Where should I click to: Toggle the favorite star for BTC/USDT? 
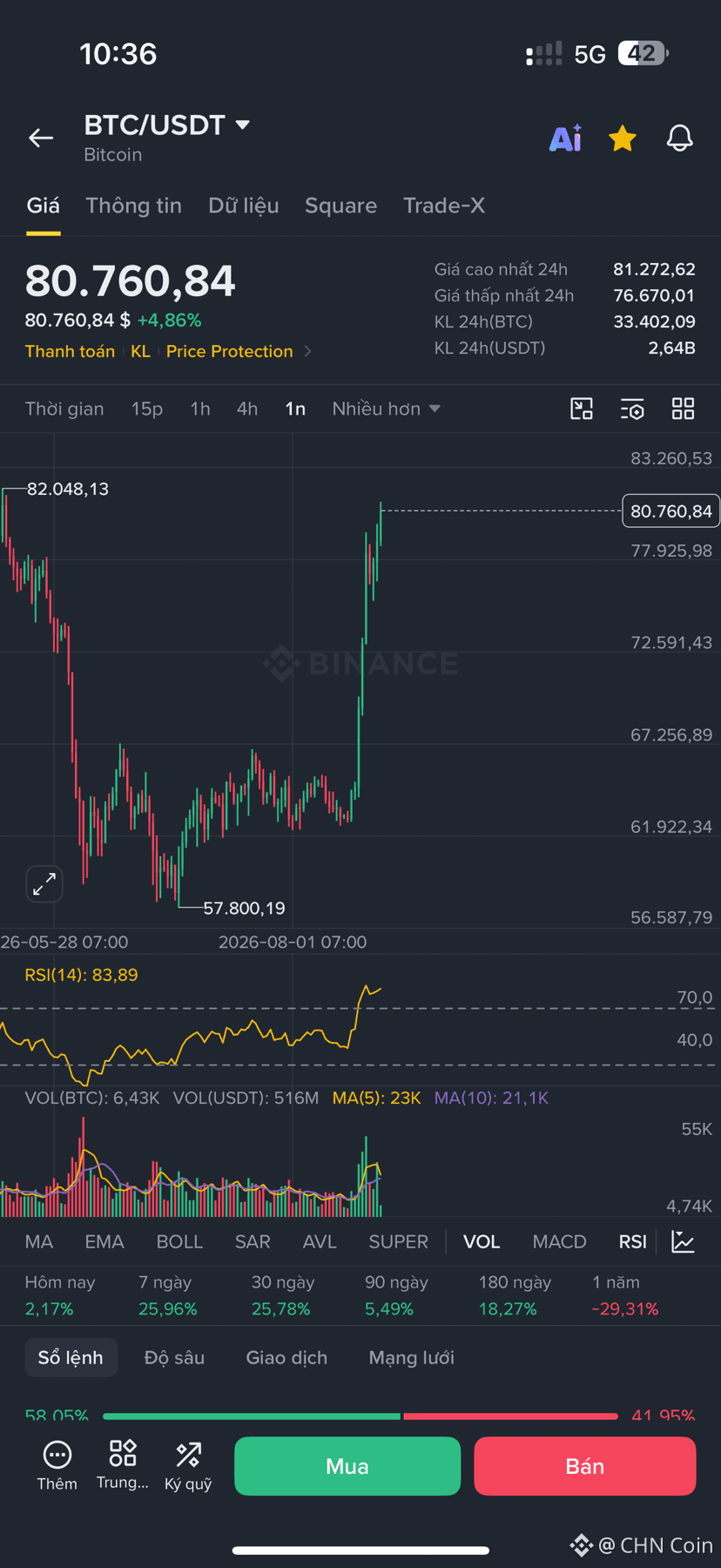622,139
